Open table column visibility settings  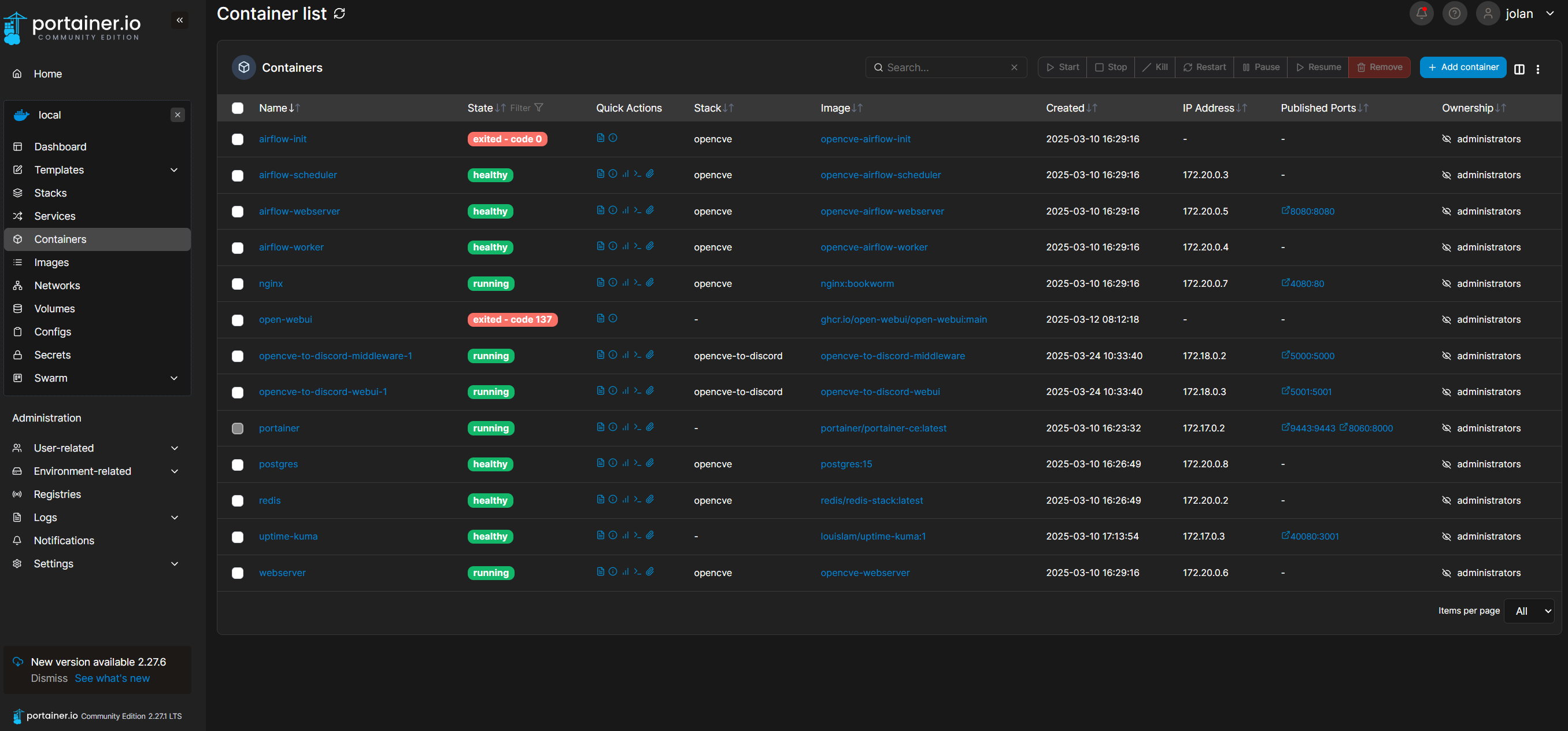1519,69
